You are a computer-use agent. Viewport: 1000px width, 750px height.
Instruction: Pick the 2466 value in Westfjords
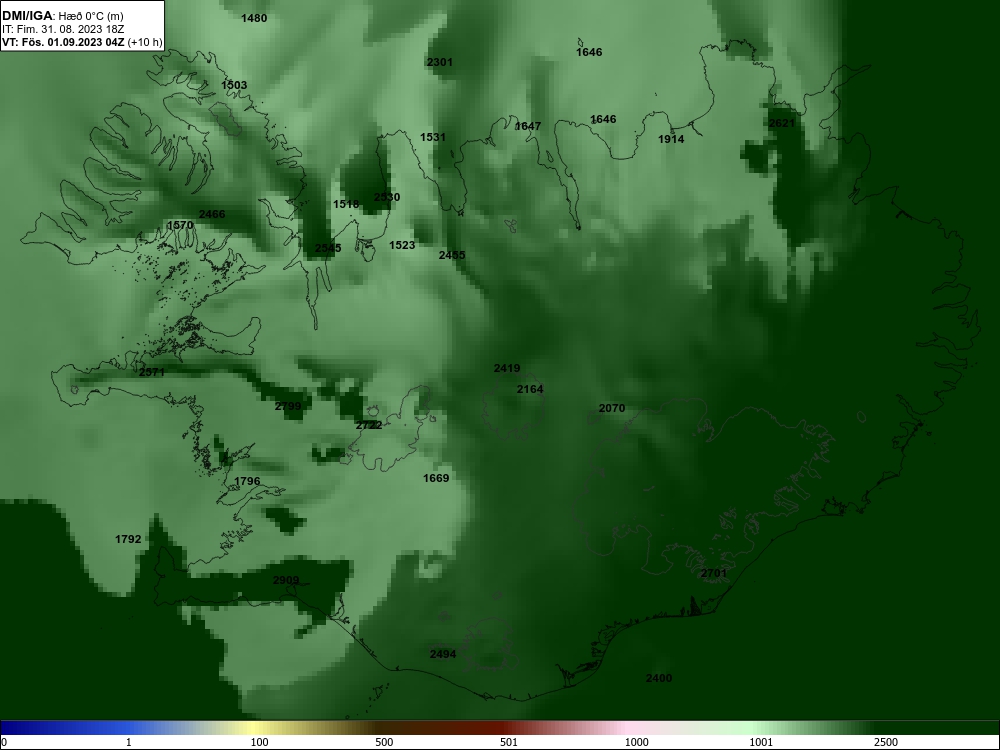pos(212,214)
